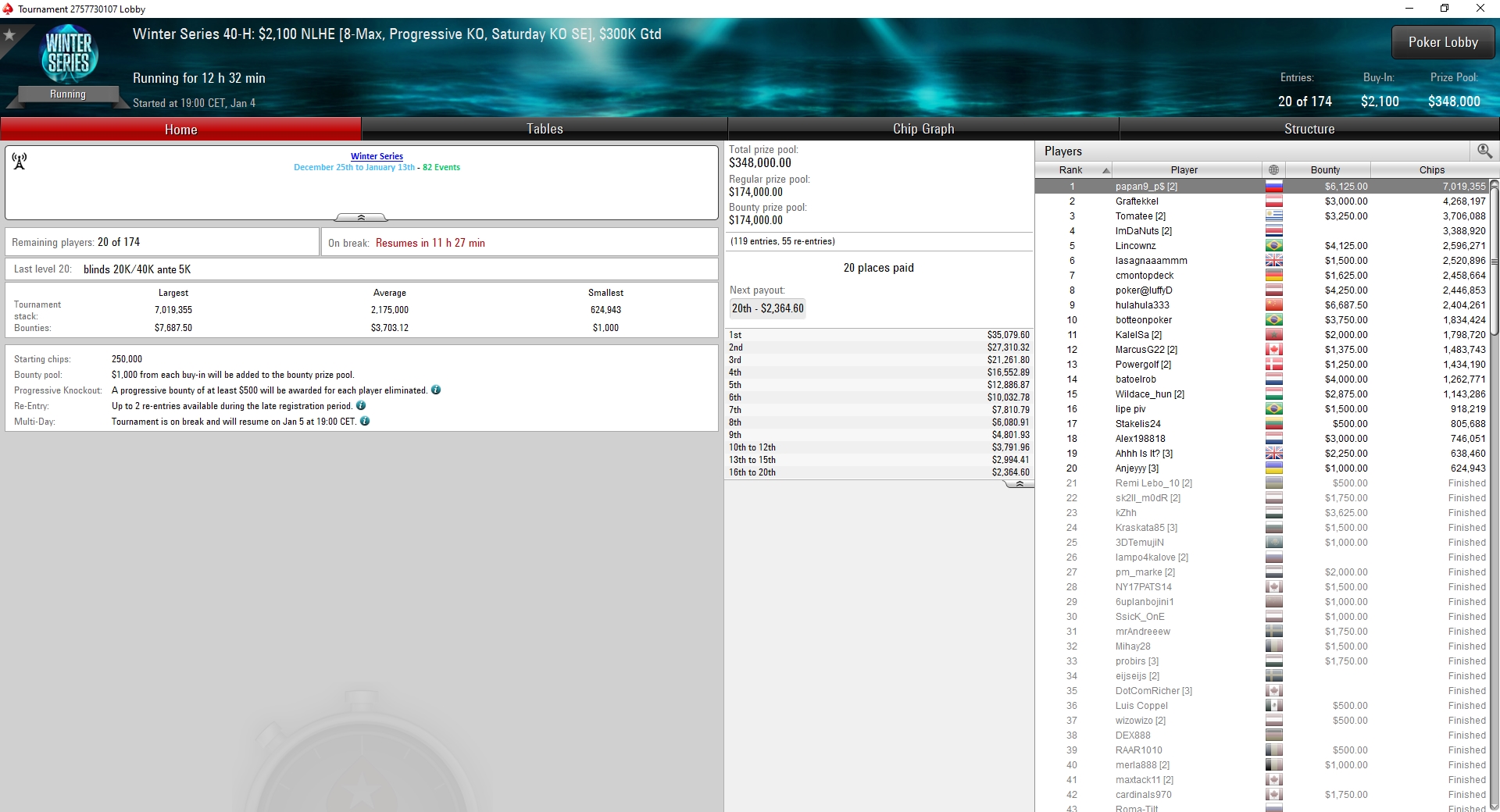Click the Russian flag beside papan9_p$
This screenshot has width=1500, height=812.
[1274, 187]
